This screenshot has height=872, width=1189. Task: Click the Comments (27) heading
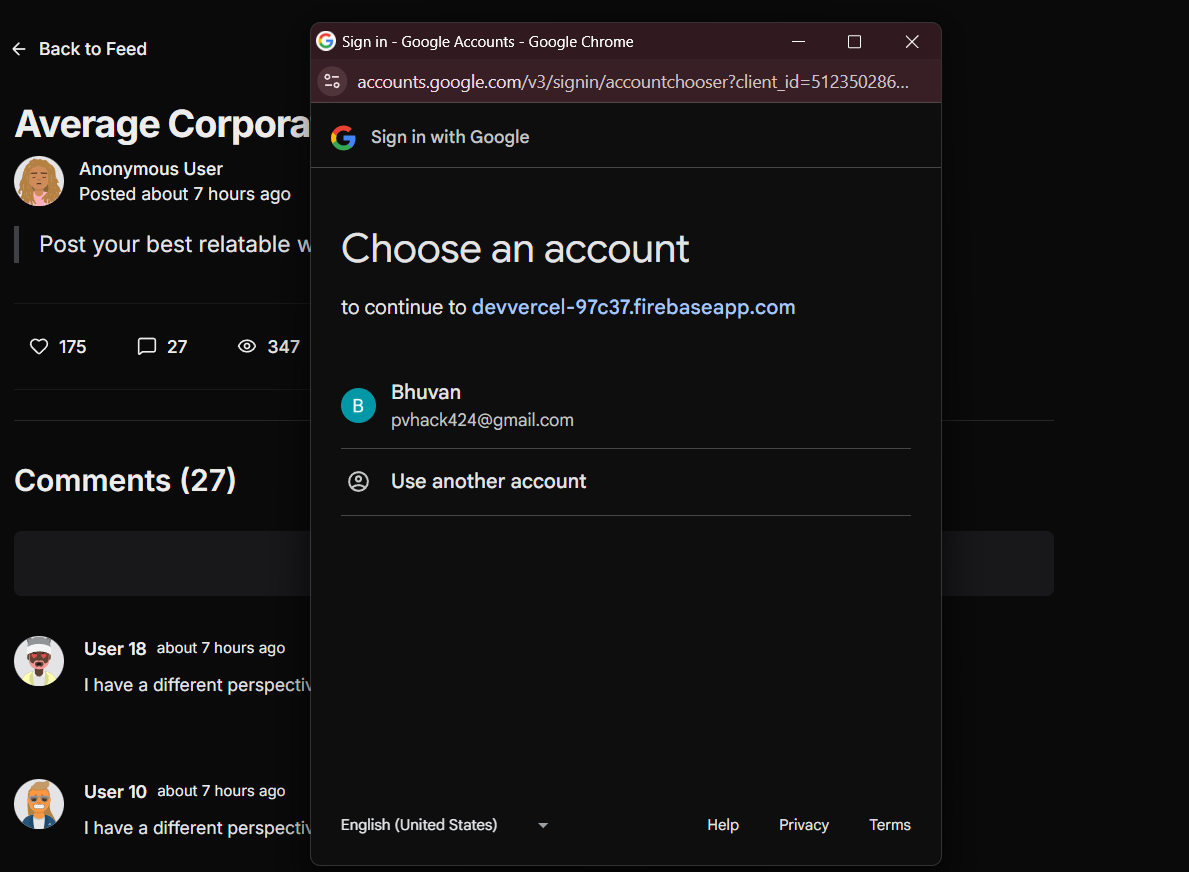point(125,481)
